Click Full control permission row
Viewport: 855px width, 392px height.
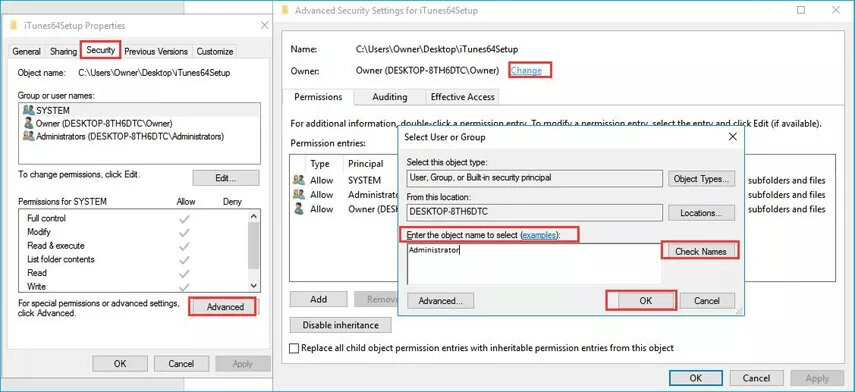133,218
